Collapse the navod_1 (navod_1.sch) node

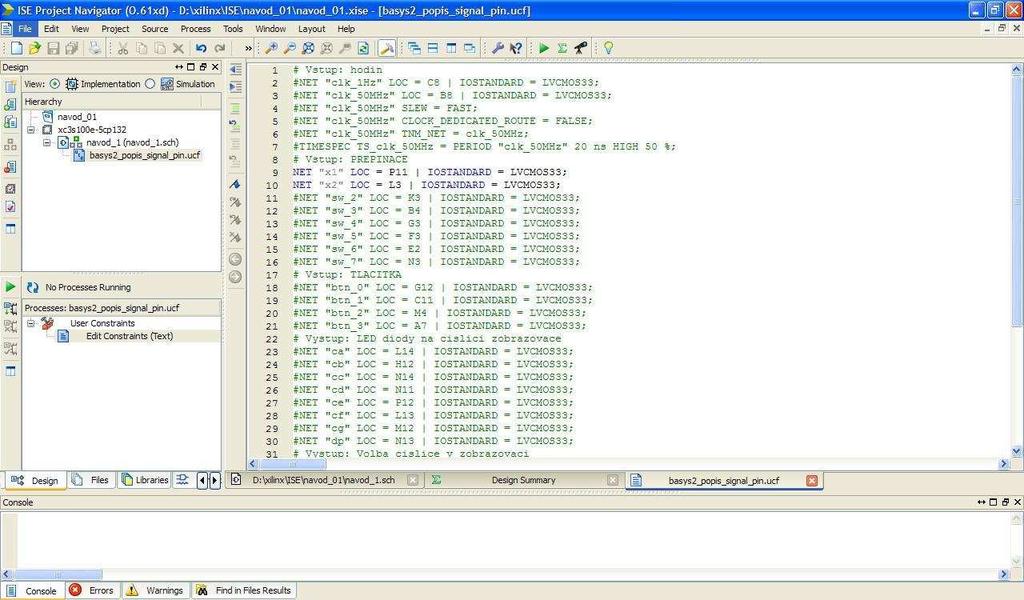(x=46, y=142)
